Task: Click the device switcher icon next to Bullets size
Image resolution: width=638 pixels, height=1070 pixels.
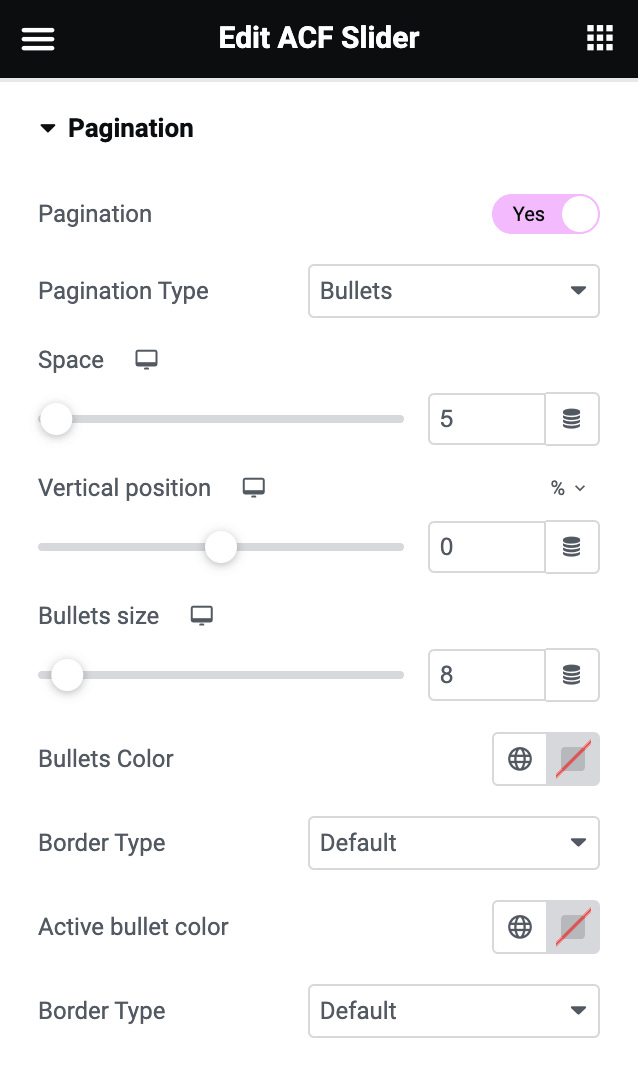Action: coord(201,615)
